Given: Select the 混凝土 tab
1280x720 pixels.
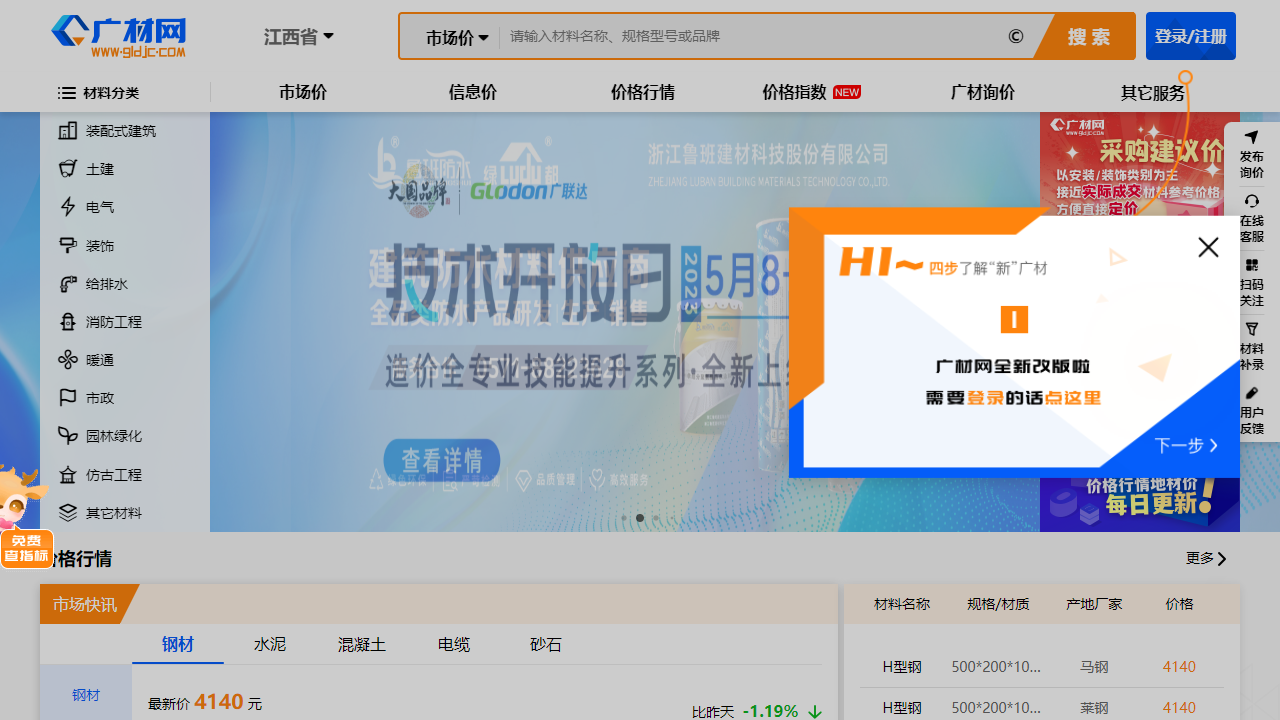Looking at the screenshot, I should click(x=362, y=645).
